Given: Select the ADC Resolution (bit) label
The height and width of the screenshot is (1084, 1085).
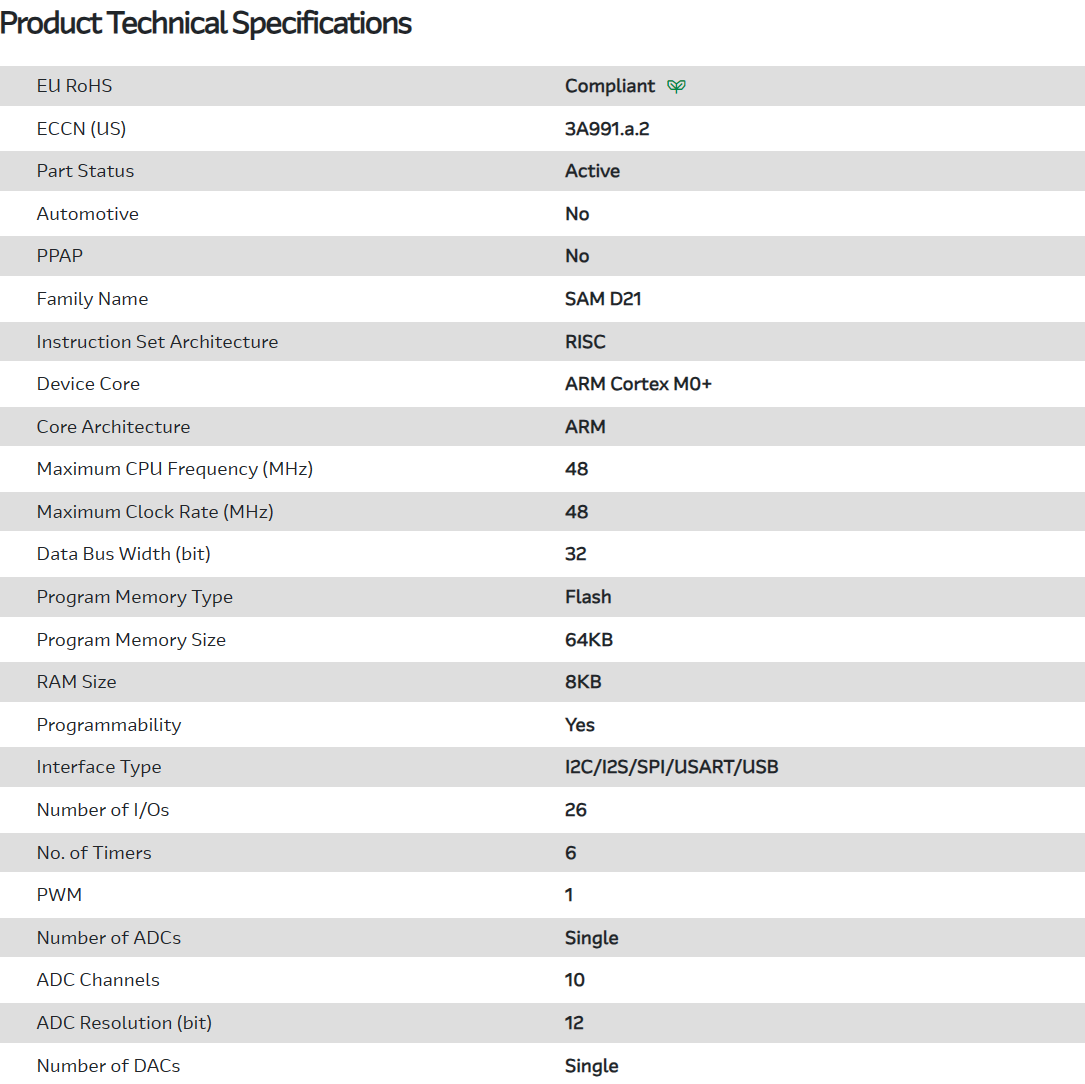Looking at the screenshot, I should 124,1023.
